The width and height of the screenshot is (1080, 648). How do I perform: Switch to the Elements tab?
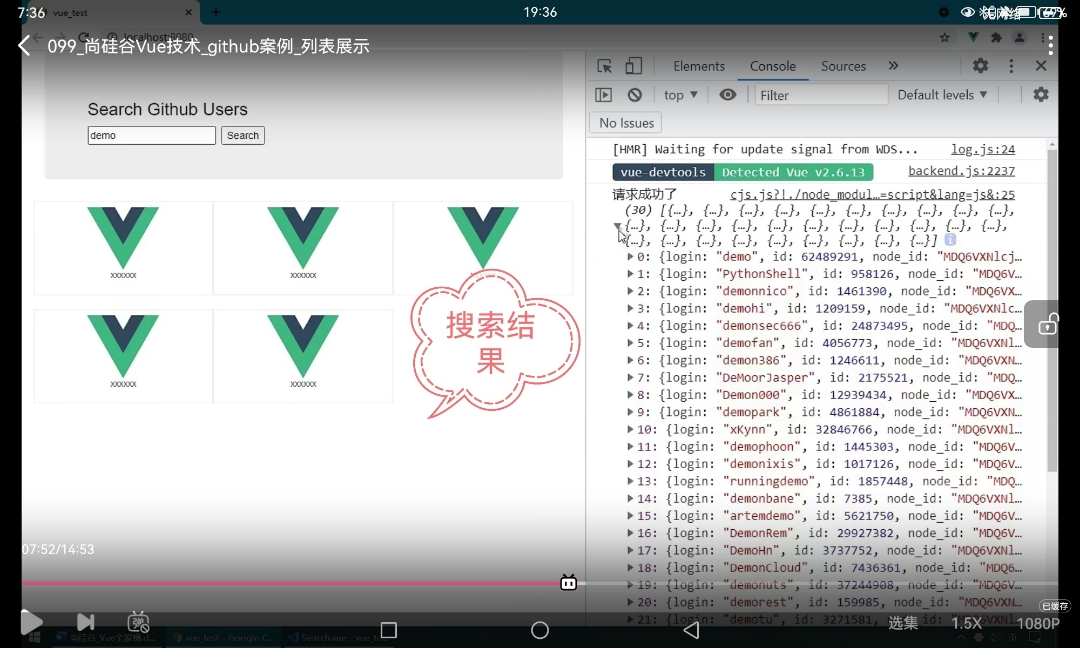tap(698, 66)
